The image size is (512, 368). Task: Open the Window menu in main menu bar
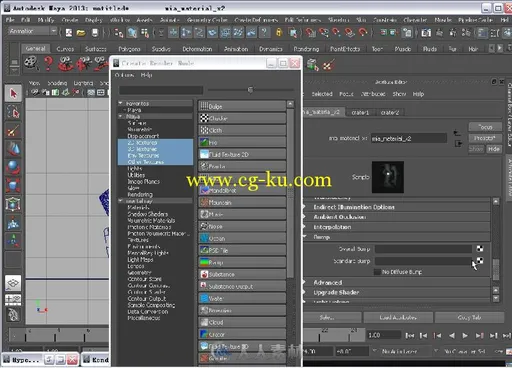click(120, 20)
